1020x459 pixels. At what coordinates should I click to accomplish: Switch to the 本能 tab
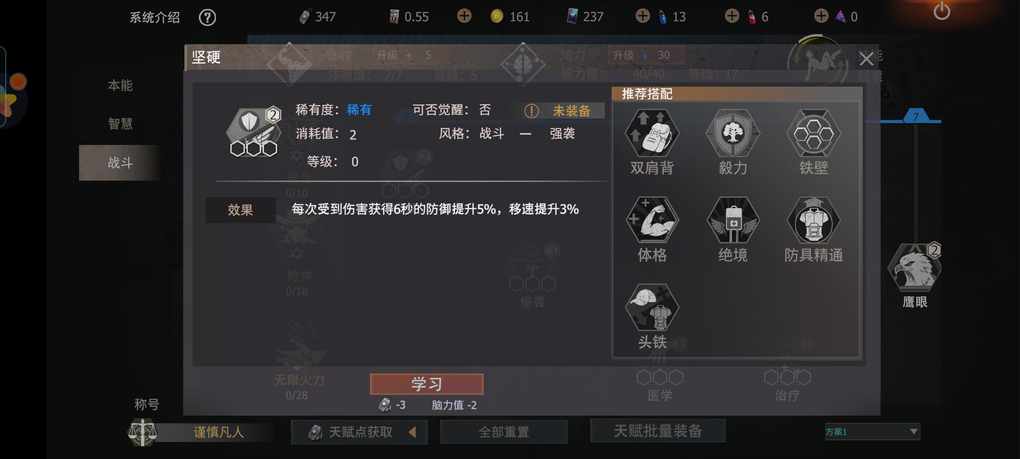coord(120,86)
